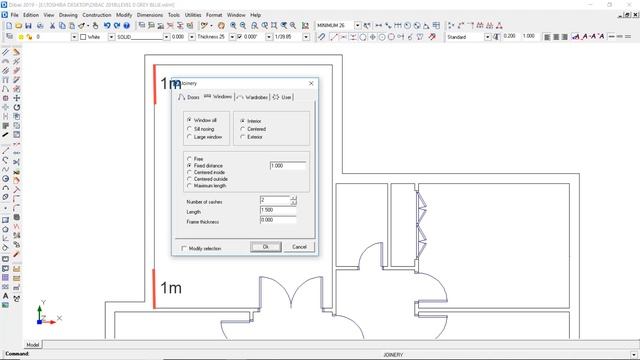Click the Print icon in toolbar
Viewport: 640px width, 360px height.
click(x=40, y=26)
